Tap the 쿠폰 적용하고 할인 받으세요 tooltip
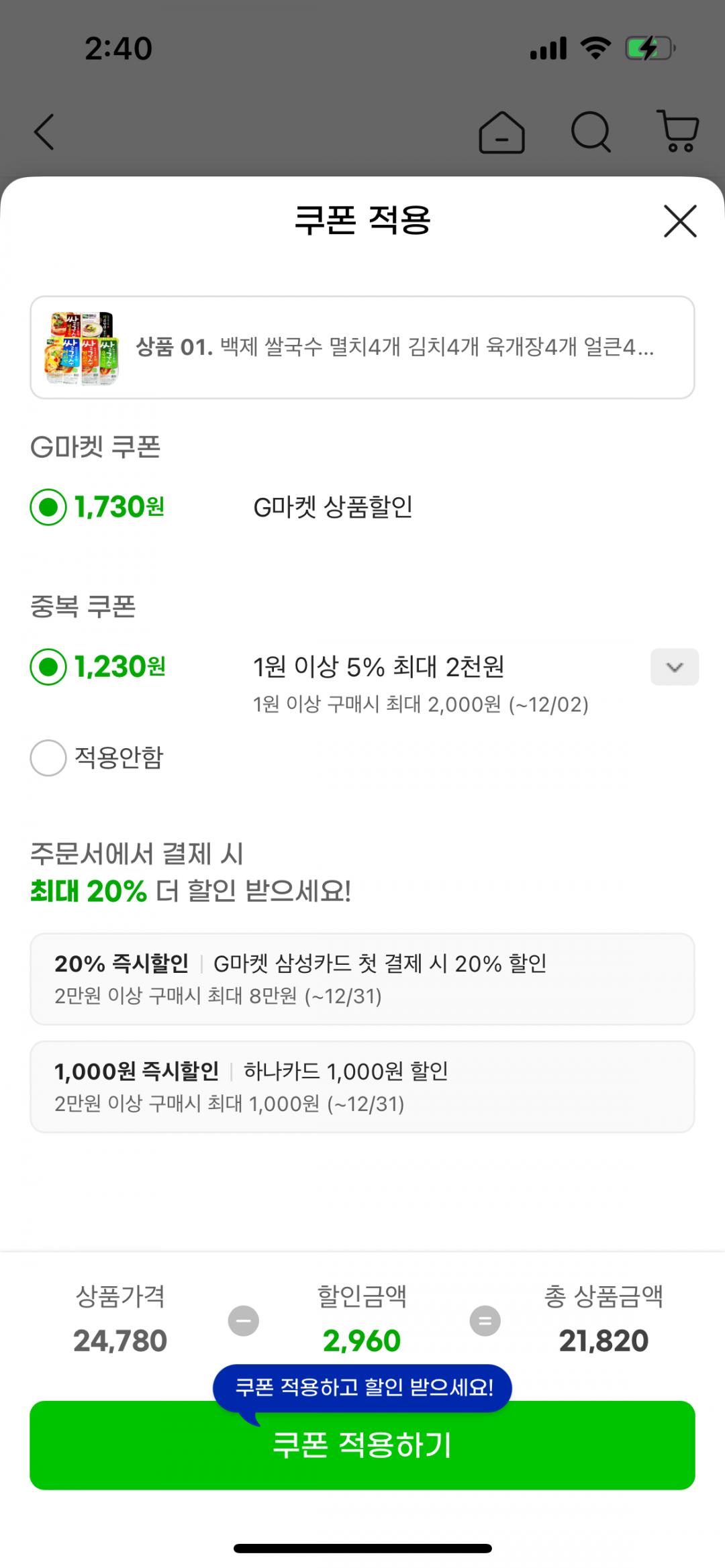 [x=364, y=1388]
